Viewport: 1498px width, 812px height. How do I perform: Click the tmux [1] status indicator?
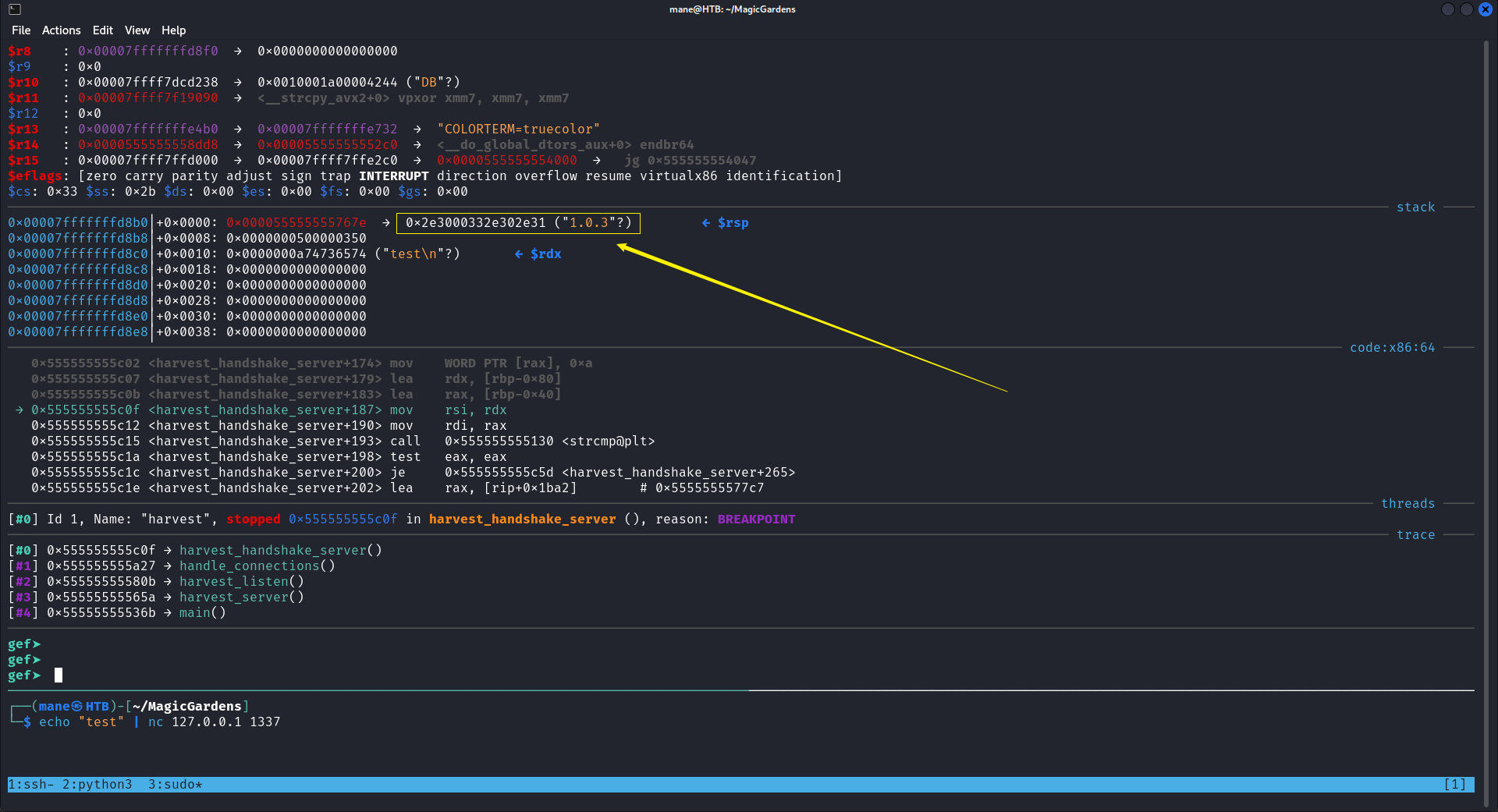click(x=1455, y=784)
